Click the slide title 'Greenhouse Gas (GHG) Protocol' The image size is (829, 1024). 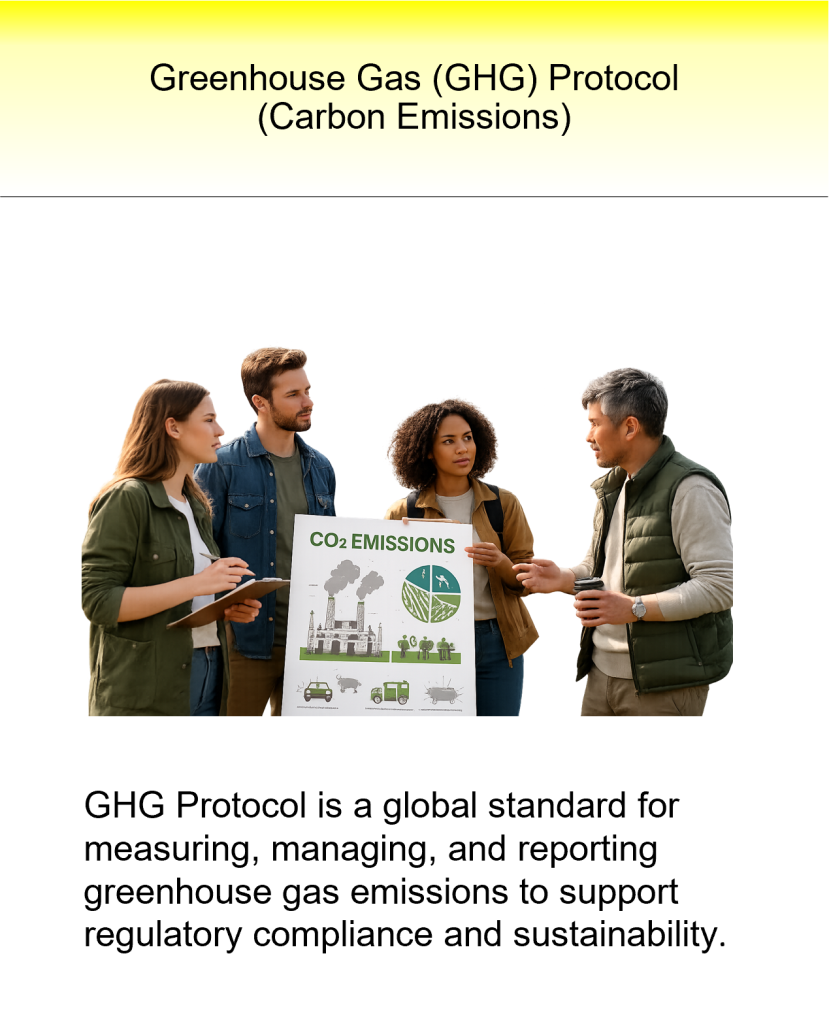(414, 78)
